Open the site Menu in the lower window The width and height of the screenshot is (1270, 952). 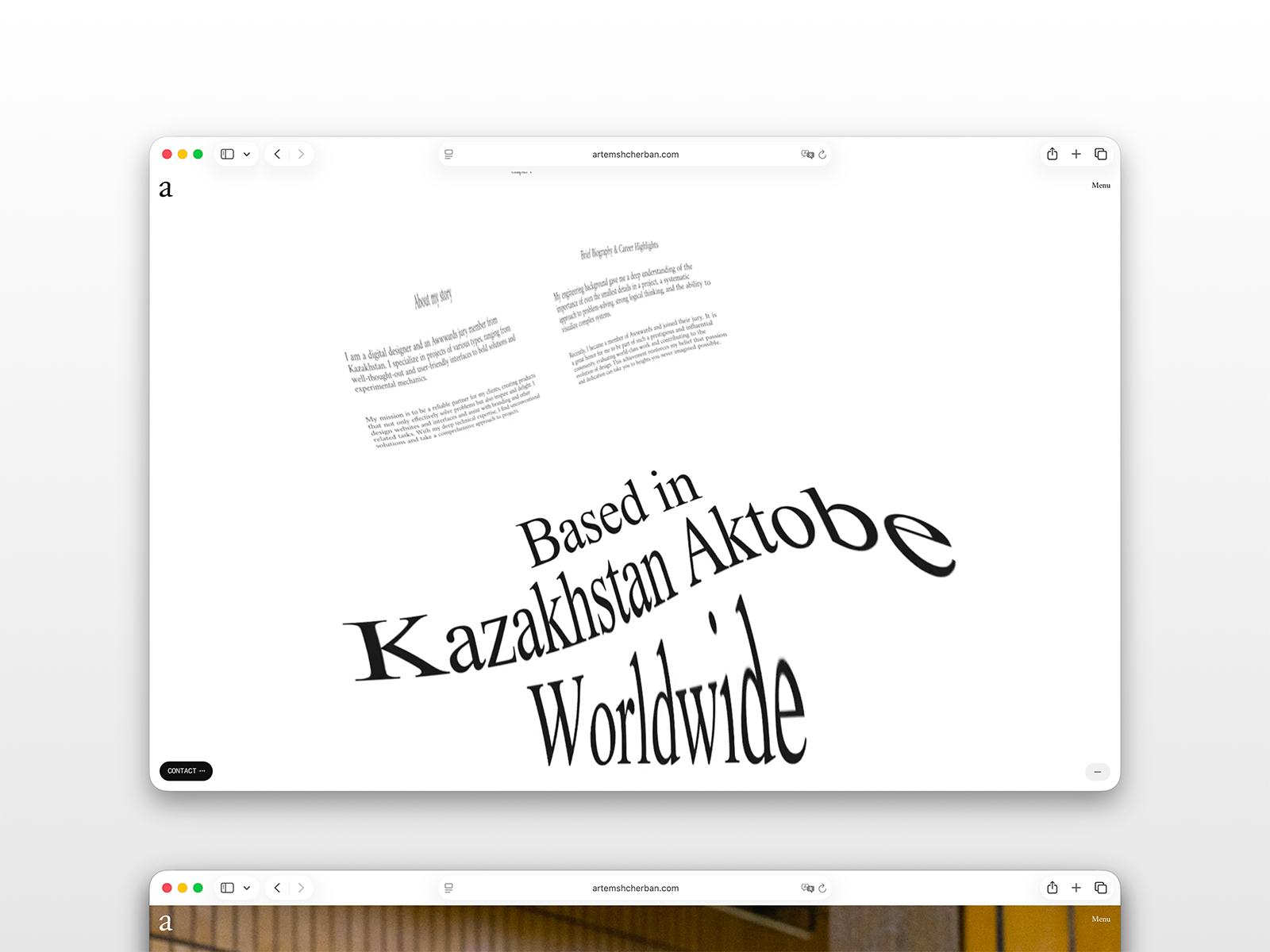[x=1101, y=919]
